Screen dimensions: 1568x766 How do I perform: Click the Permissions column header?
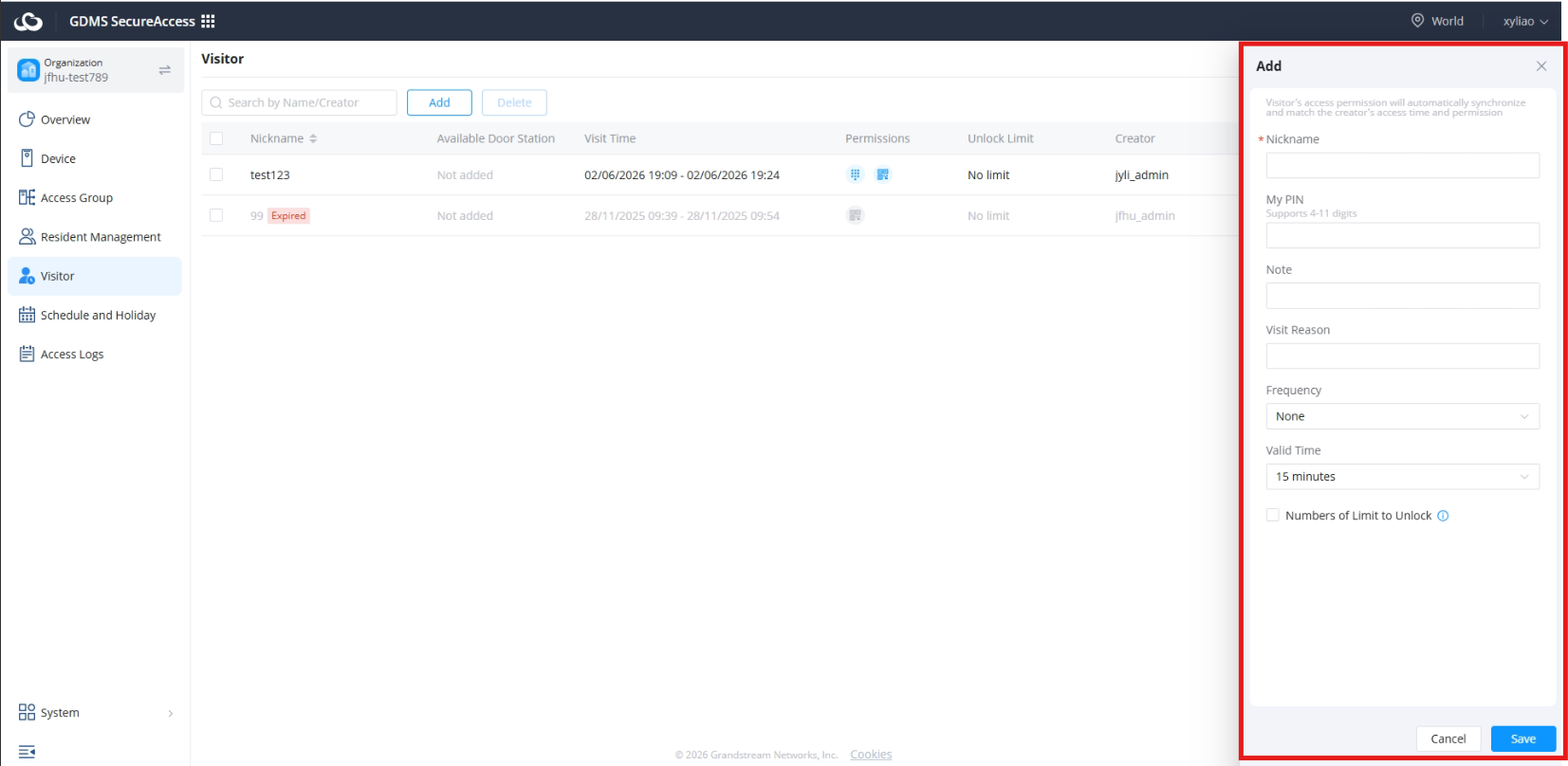tap(877, 138)
